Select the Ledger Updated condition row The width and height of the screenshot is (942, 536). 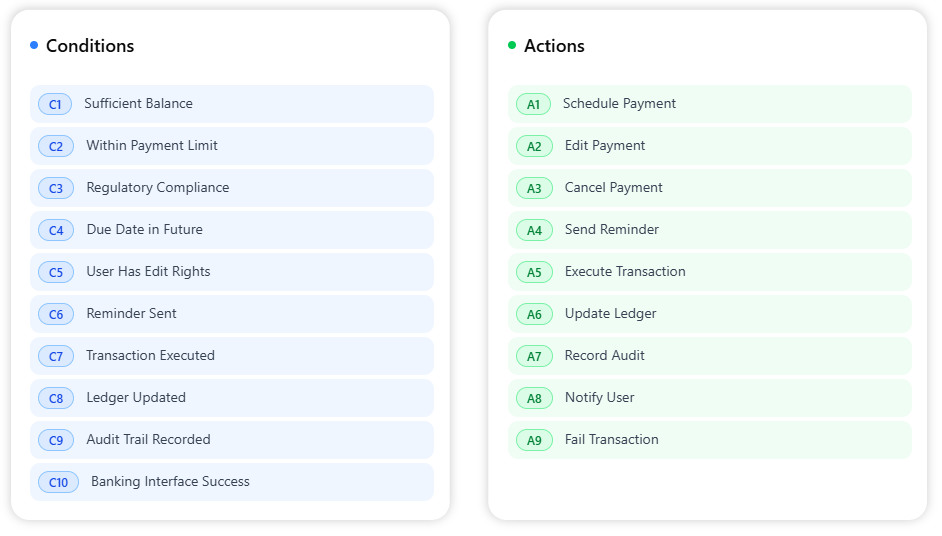pyautogui.click(x=232, y=398)
